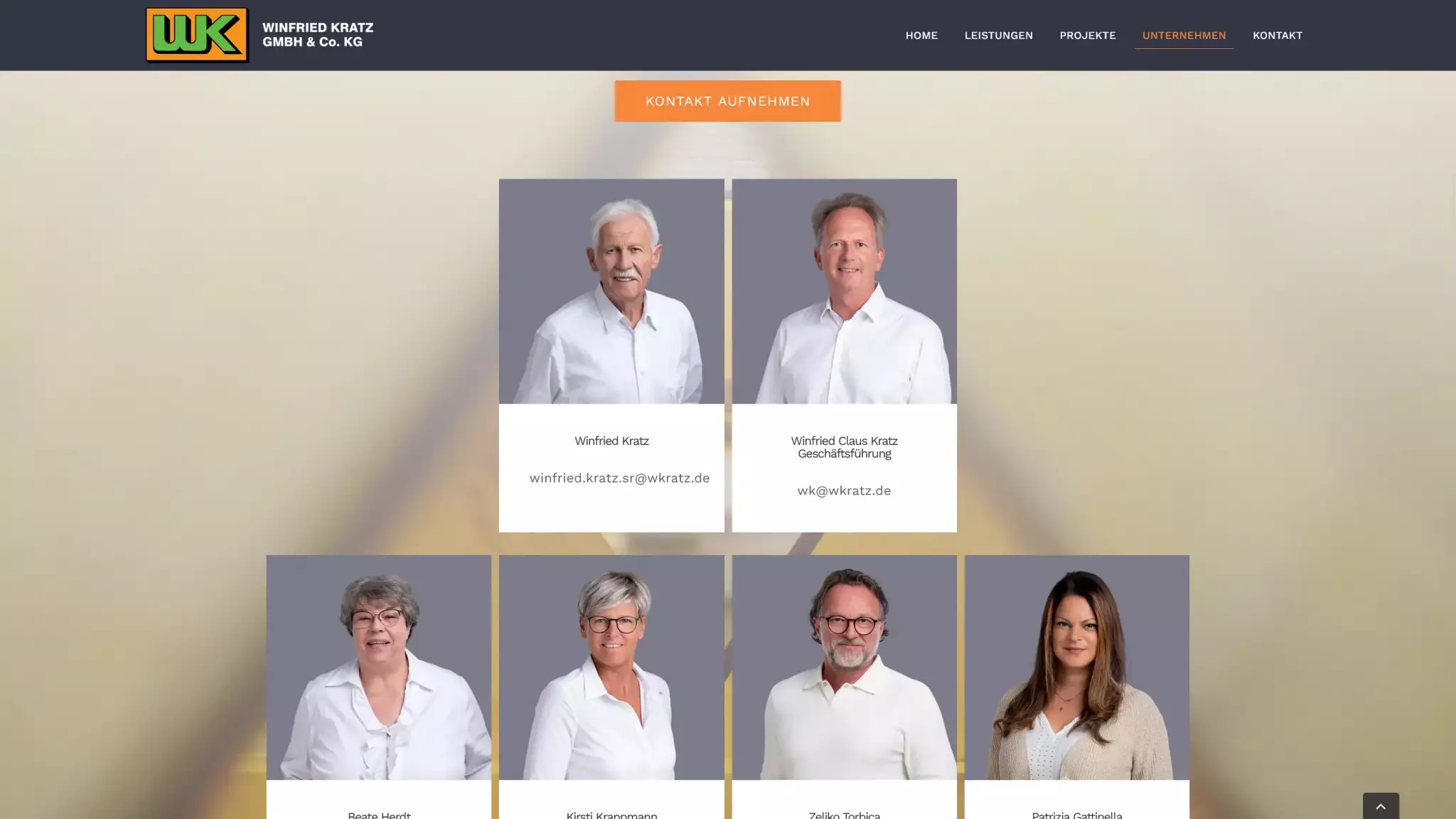Click the scroll-to-top arrow button
The image size is (1456, 819).
click(1381, 805)
